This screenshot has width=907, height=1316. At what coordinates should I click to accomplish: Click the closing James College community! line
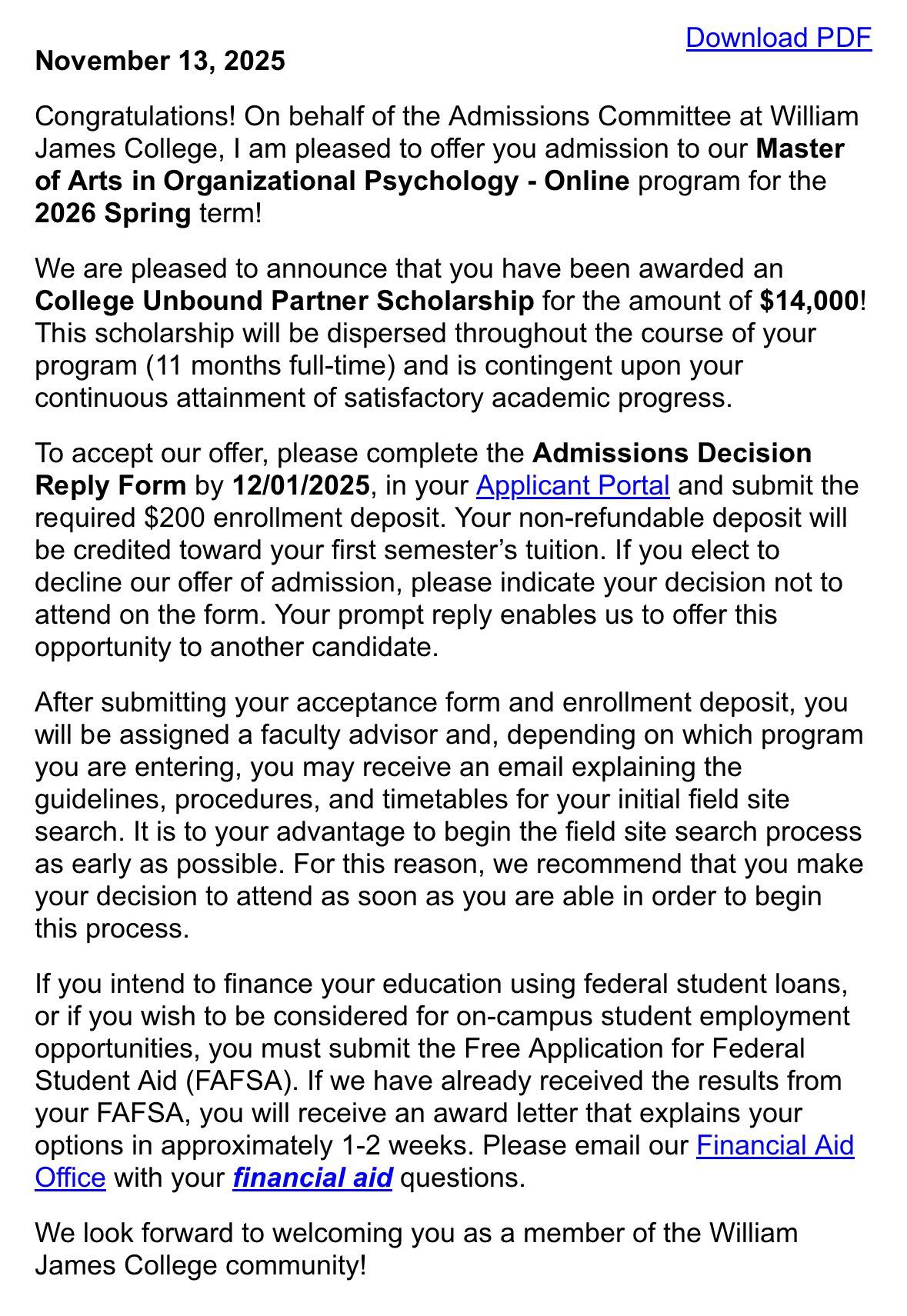[201, 1265]
